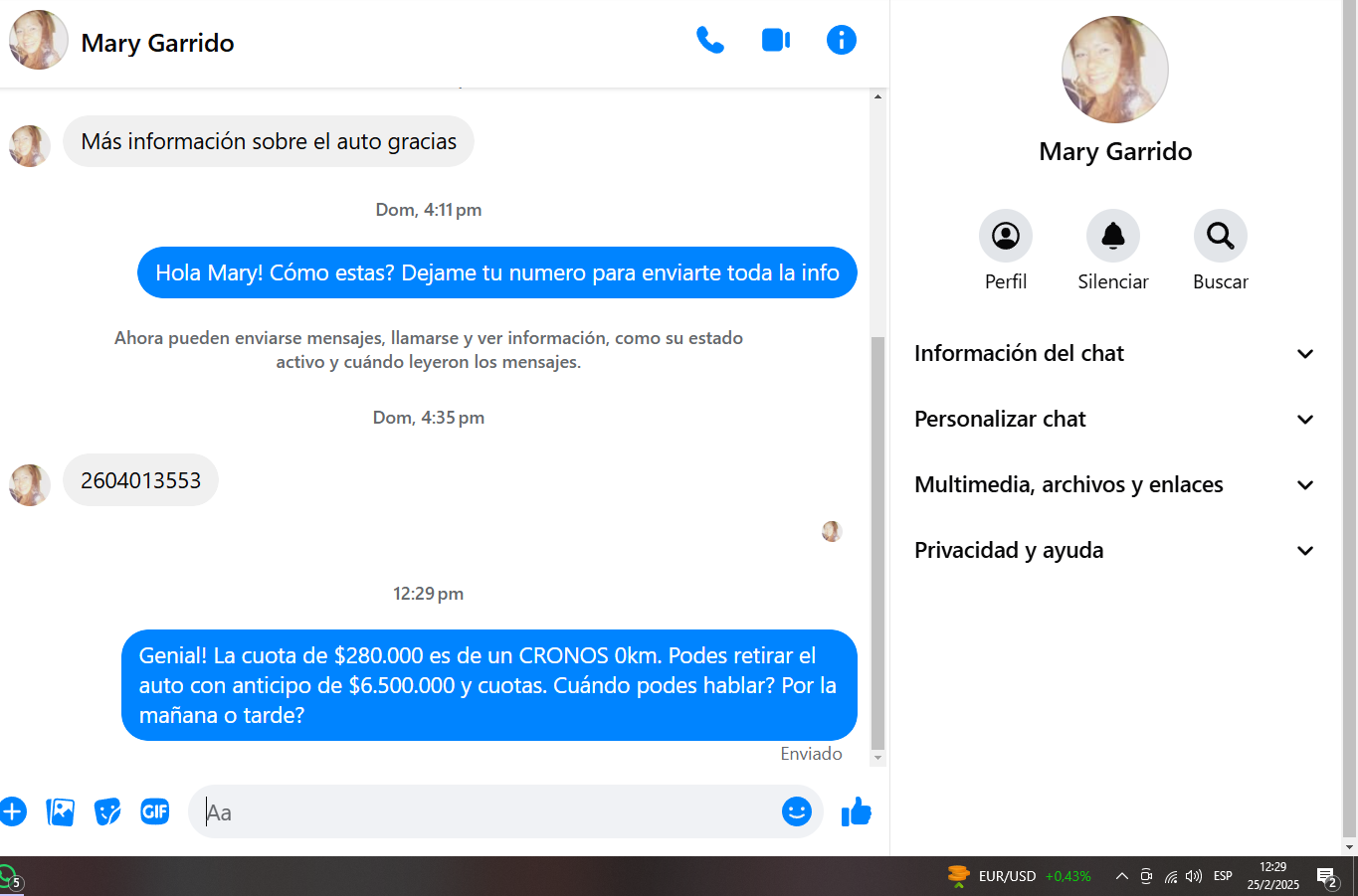Send a thumbs-up like

pyautogui.click(x=857, y=812)
